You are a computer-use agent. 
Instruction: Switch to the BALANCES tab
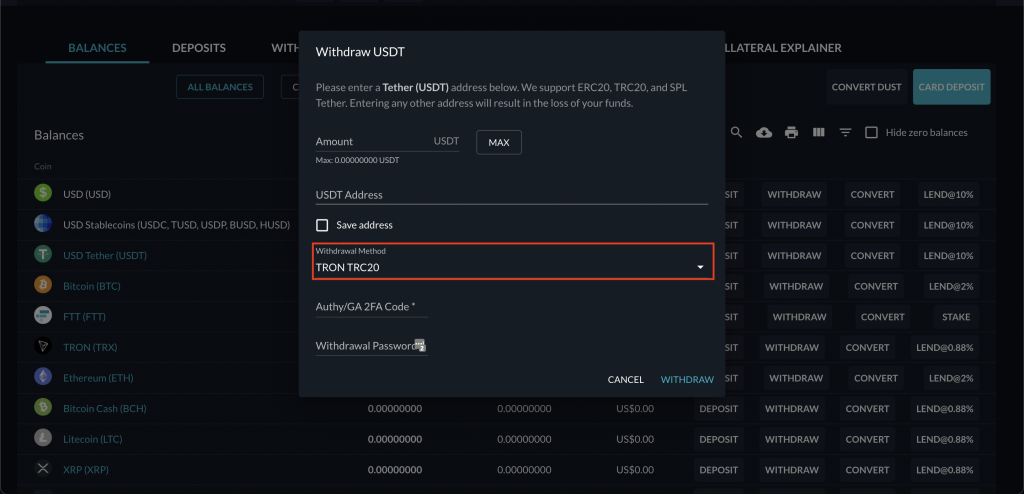coord(97,48)
